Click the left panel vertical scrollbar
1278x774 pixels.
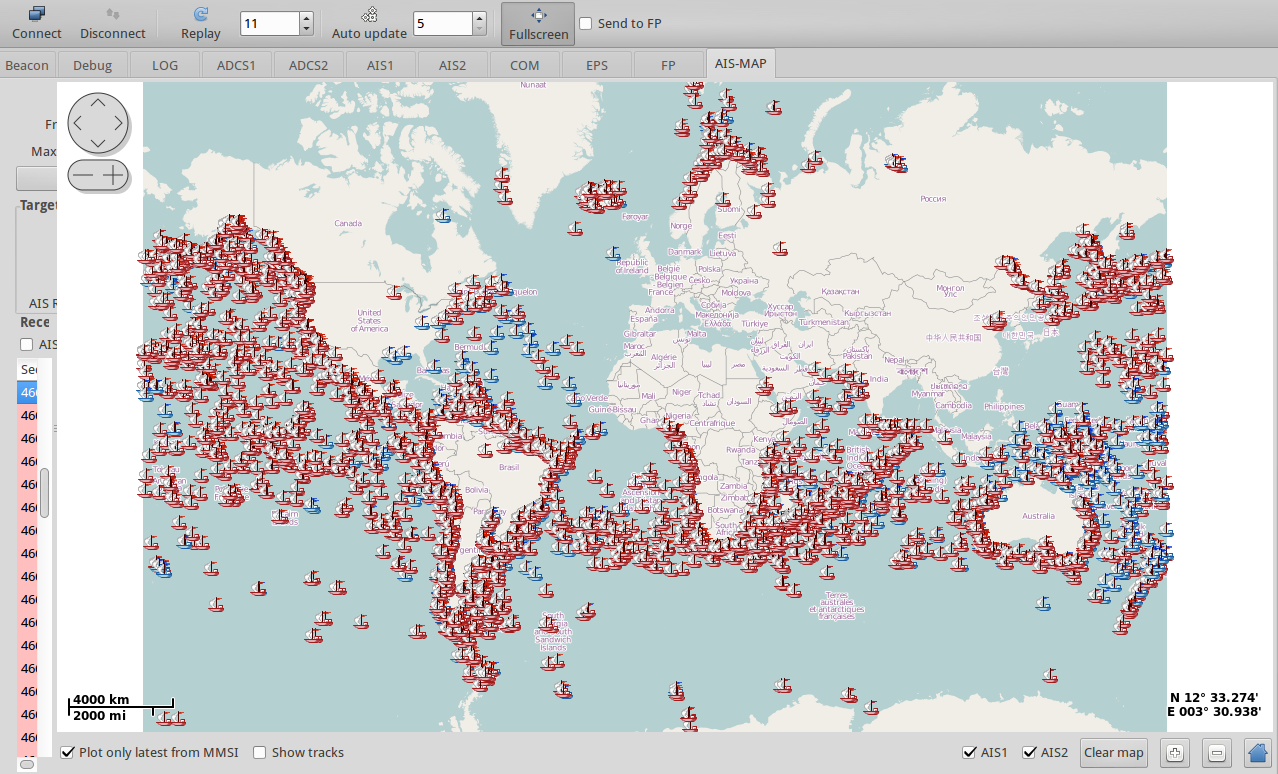pyautogui.click(x=44, y=492)
